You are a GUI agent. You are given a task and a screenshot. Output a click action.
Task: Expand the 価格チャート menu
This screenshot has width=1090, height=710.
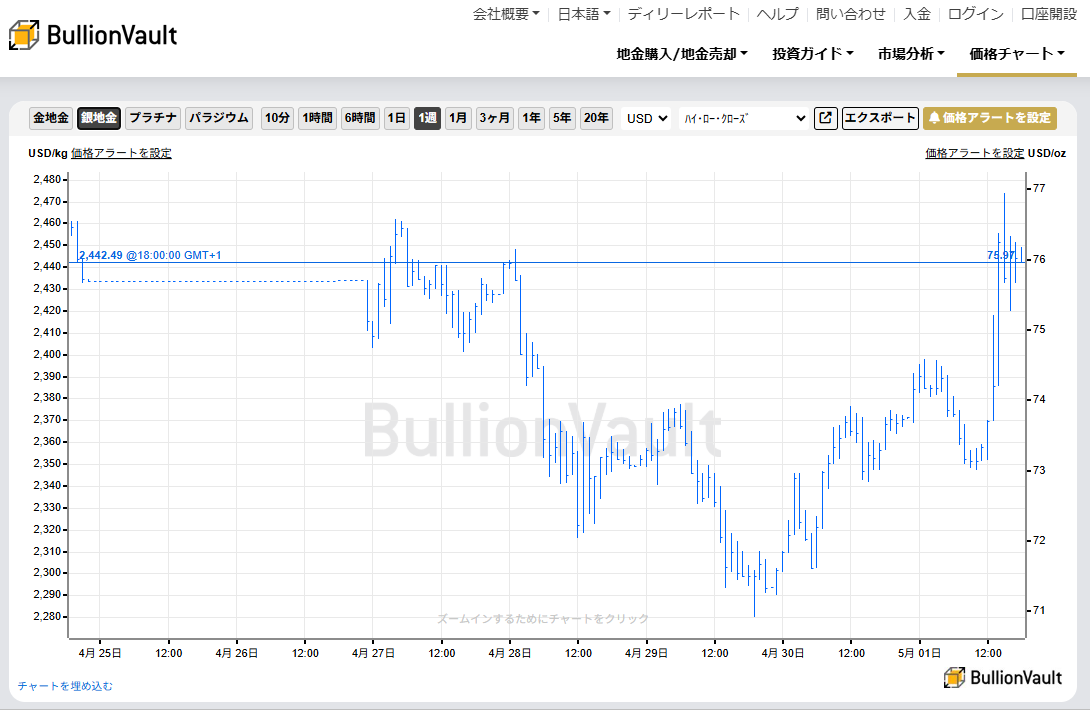click(1017, 54)
